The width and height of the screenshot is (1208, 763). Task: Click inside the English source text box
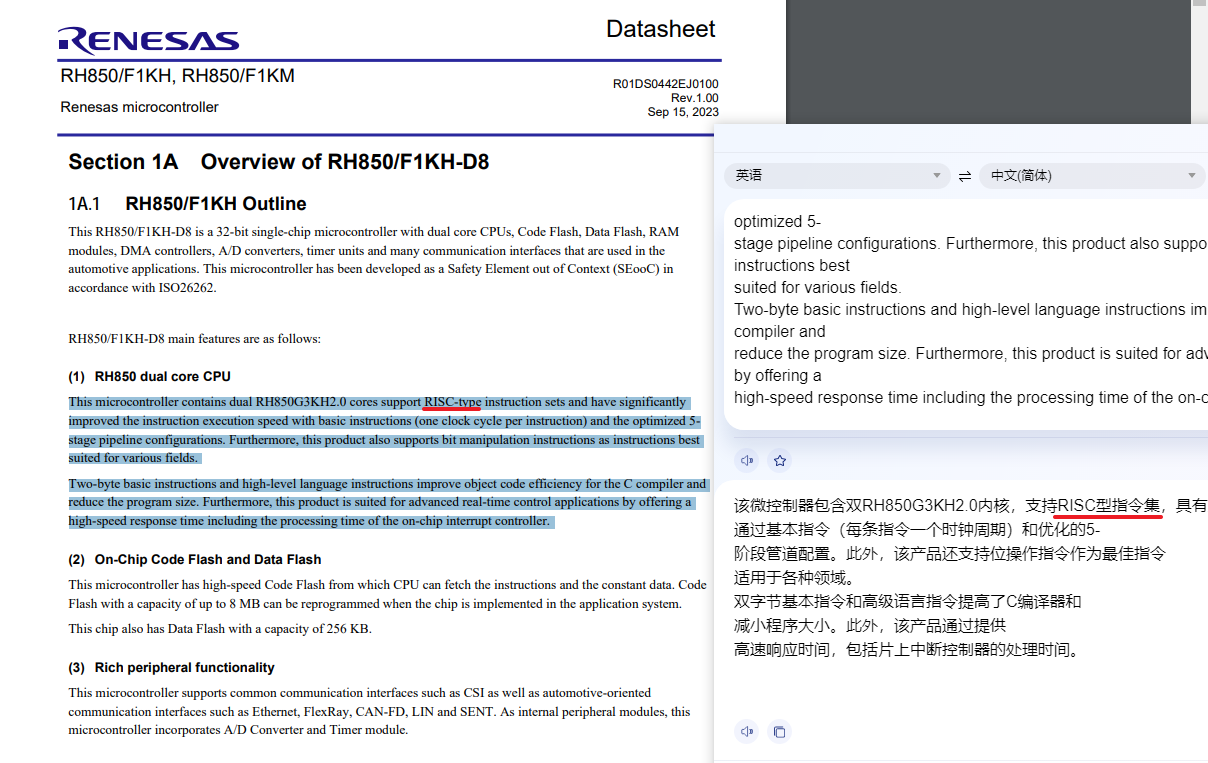click(x=966, y=315)
